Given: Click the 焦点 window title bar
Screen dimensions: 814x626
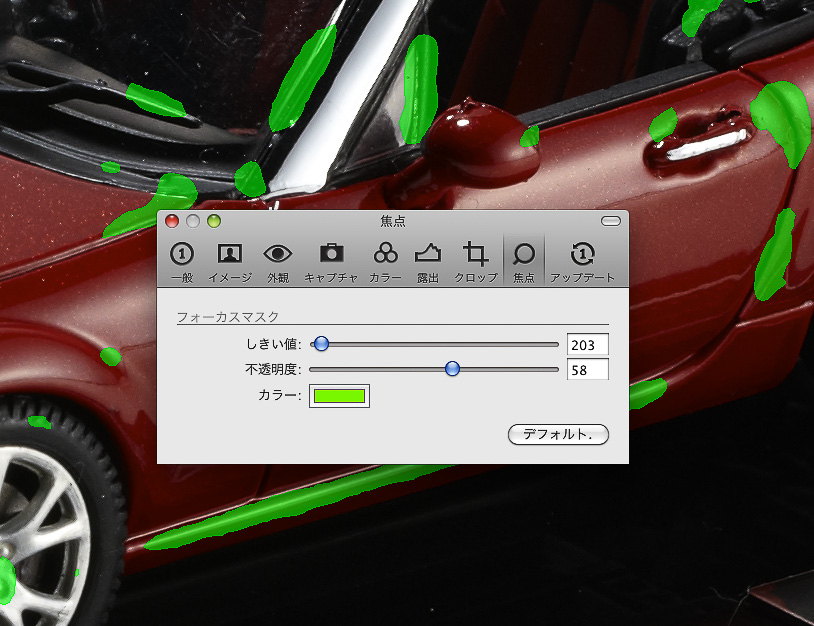Looking at the screenshot, I should pos(393,221).
